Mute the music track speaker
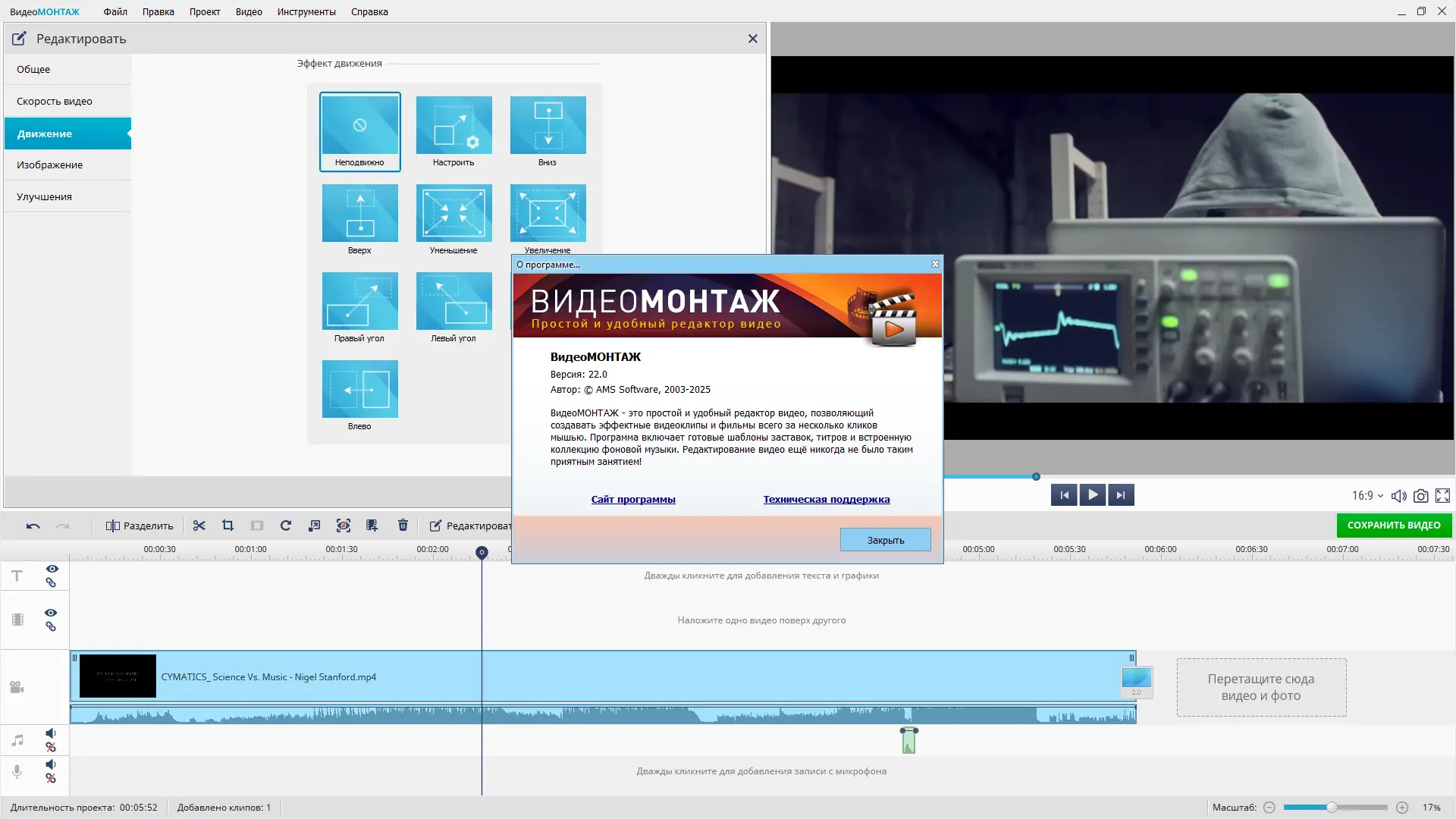The height and width of the screenshot is (819, 1456). click(x=51, y=733)
